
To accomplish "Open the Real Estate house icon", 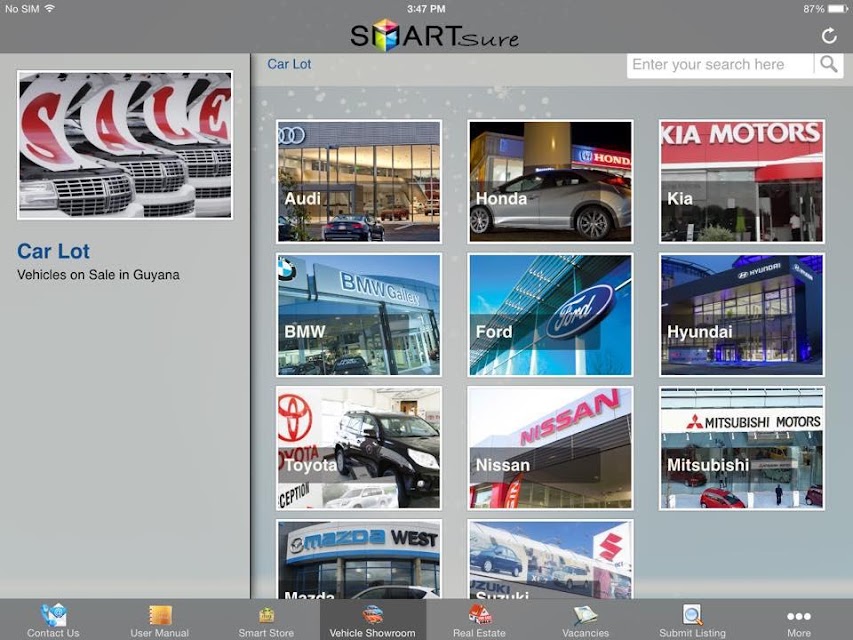I will [479, 615].
